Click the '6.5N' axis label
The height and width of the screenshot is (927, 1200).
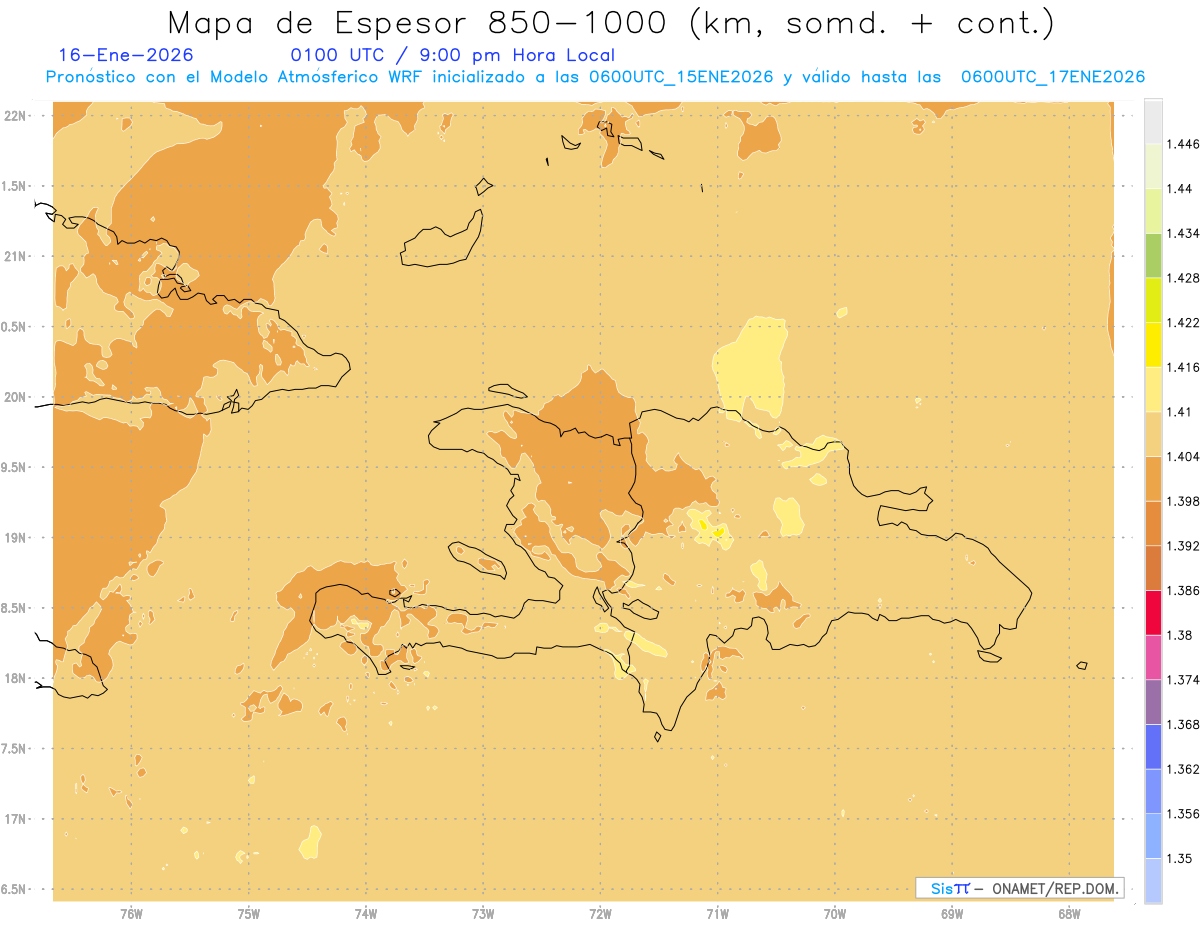(x=15, y=890)
